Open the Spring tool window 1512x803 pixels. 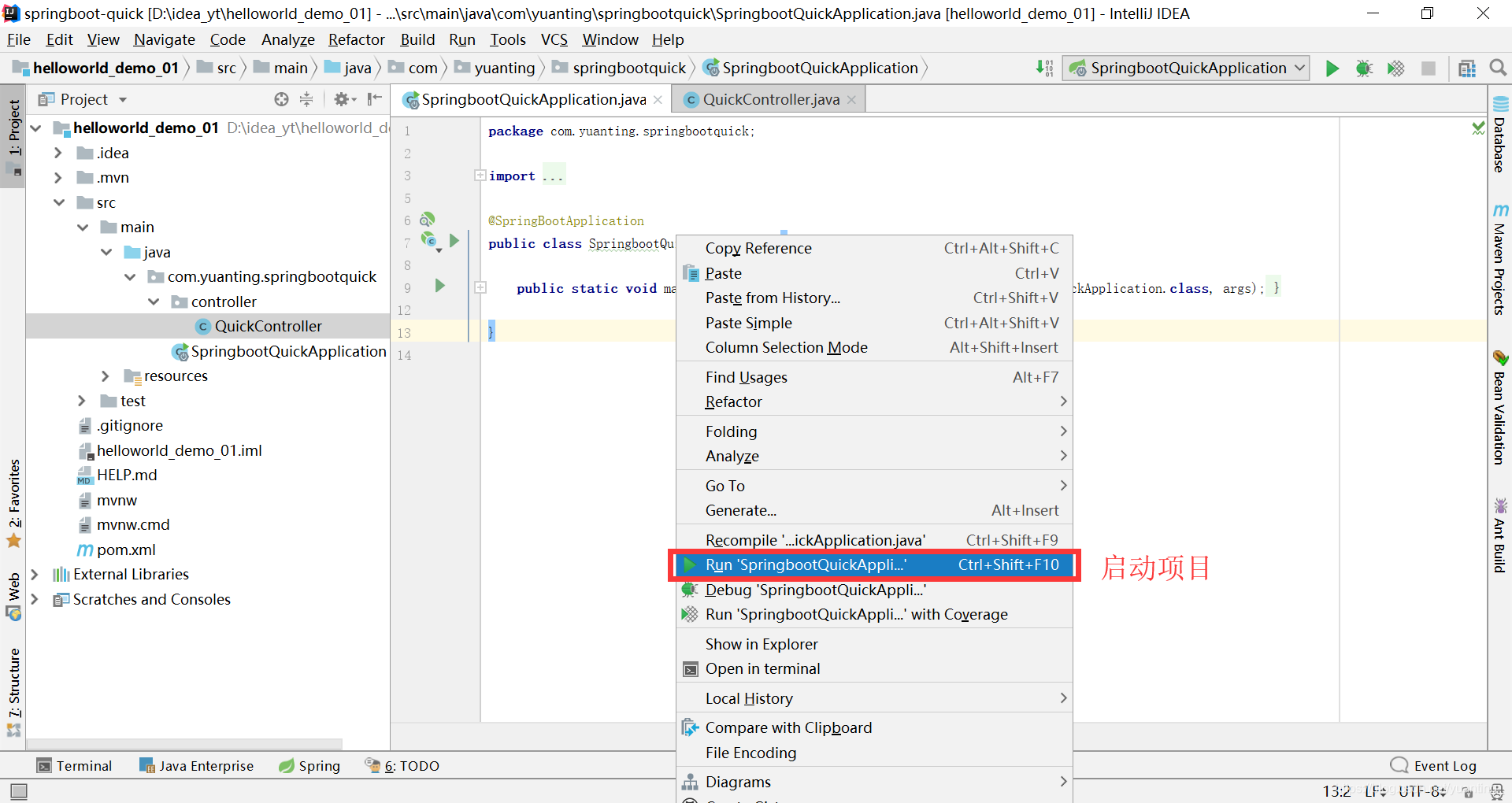309,766
